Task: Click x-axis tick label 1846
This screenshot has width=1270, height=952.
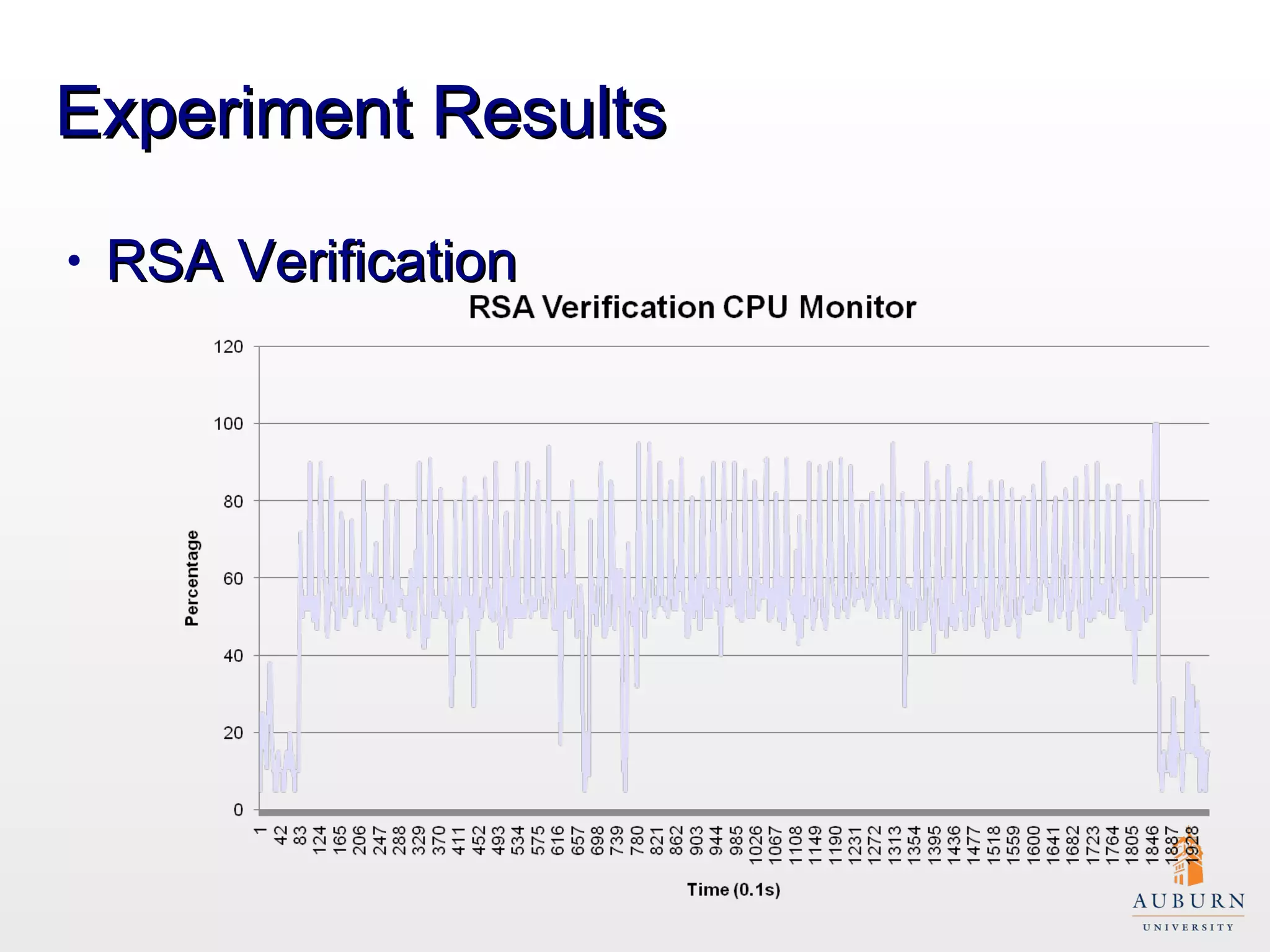Action: 1153,845
